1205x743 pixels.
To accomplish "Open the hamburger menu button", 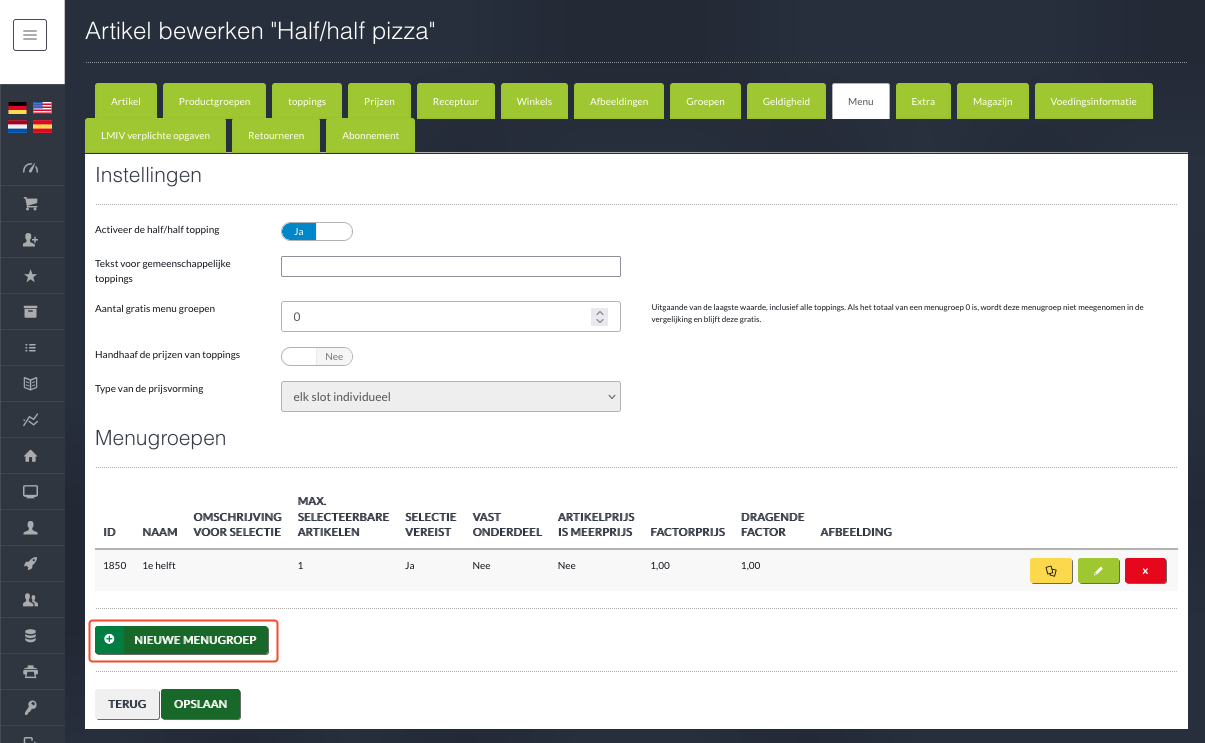I will pyautogui.click(x=30, y=35).
